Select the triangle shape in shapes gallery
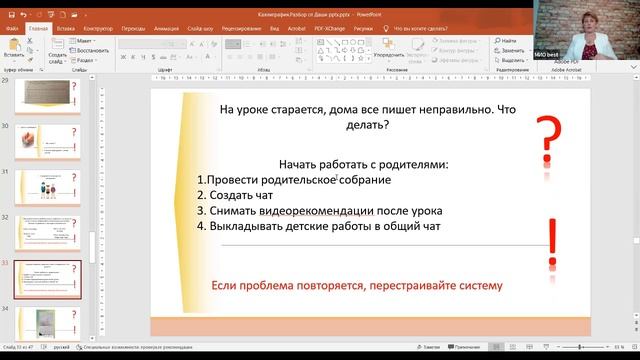Screen dimensions: 640x360 321,50
